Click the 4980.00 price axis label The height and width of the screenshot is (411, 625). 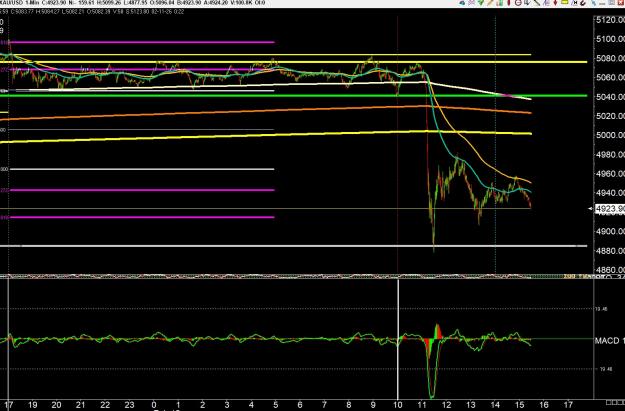(x=610, y=154)
